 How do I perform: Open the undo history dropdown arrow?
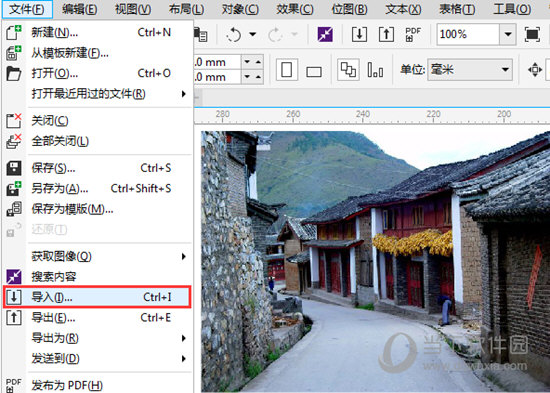point(253,34)
